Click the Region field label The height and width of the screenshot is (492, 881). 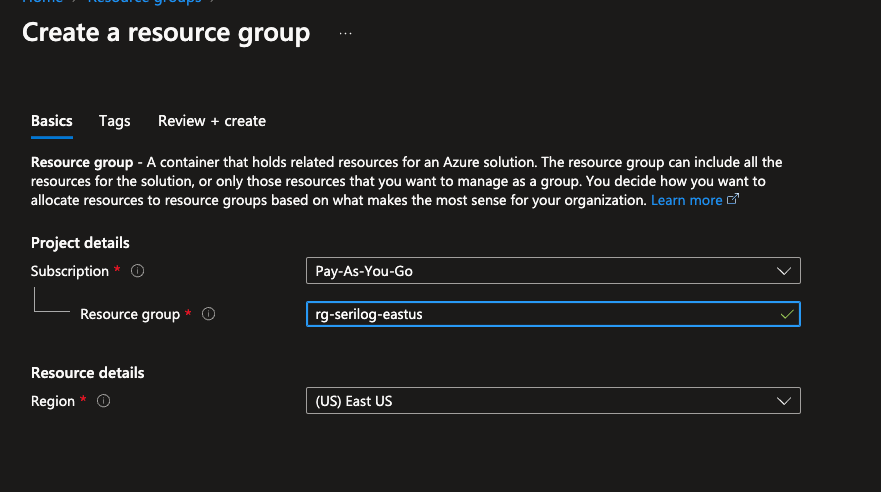pos(53,401)
